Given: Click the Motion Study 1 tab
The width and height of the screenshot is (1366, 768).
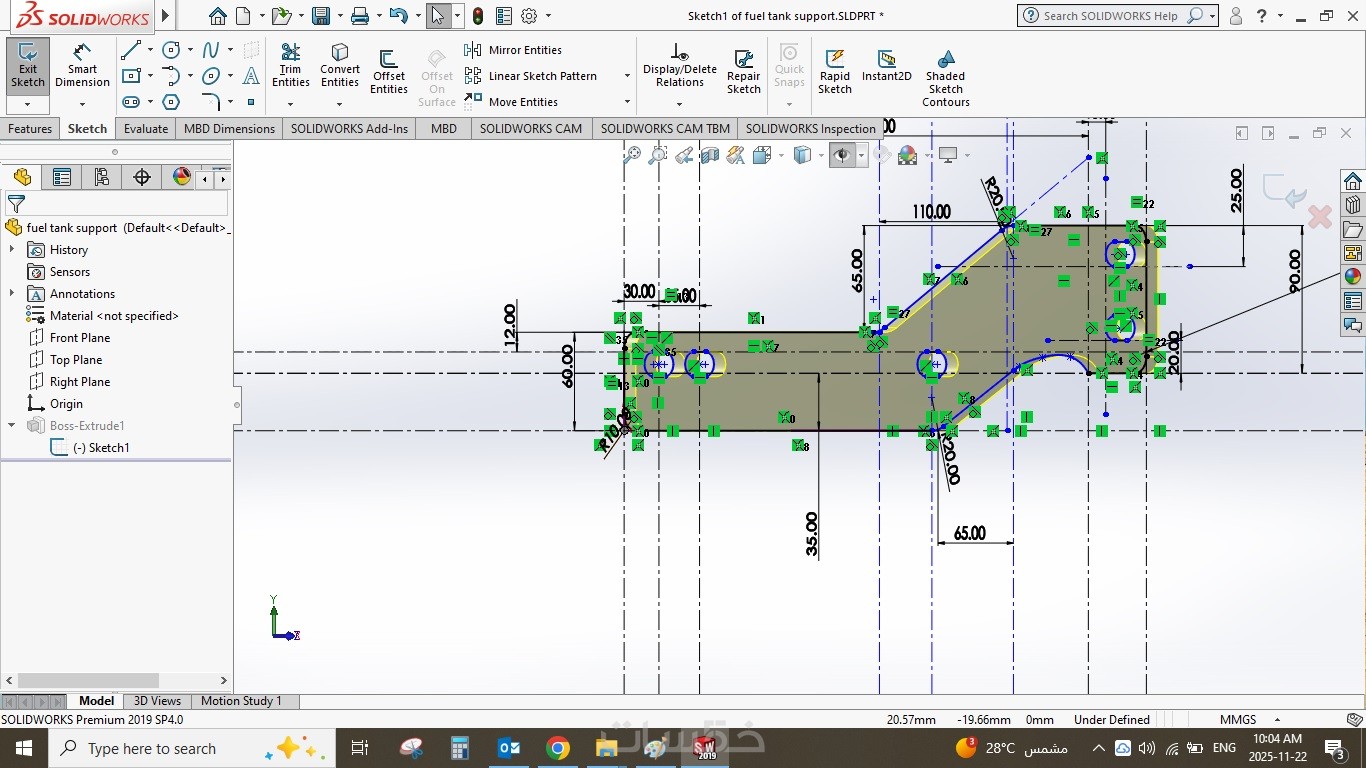Looking at the screenshot, I should [241, 701].
